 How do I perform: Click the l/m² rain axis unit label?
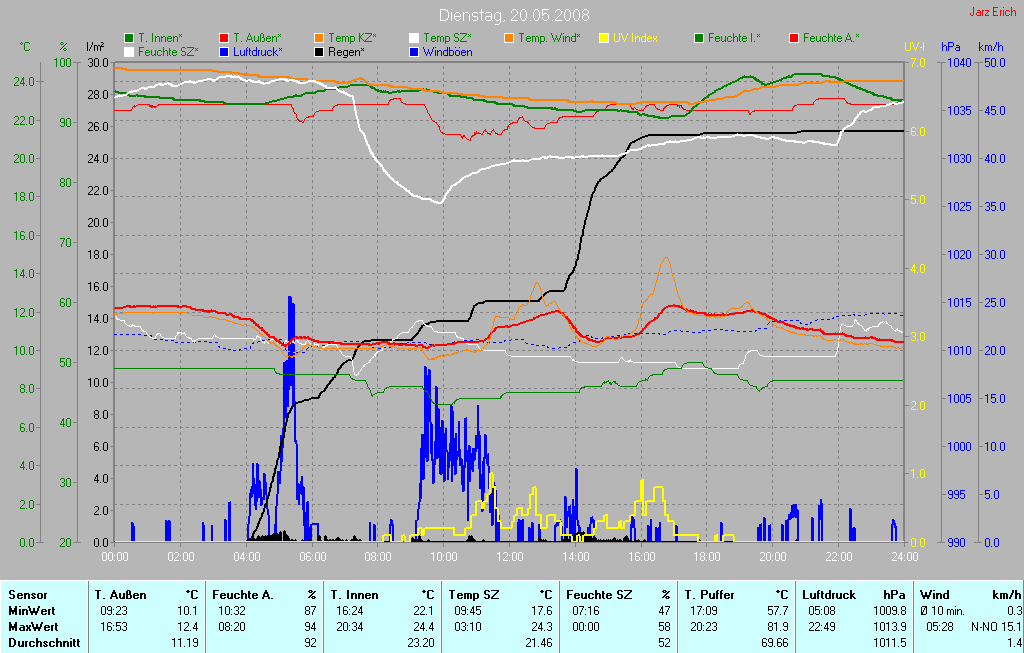[x=95, y=47]
